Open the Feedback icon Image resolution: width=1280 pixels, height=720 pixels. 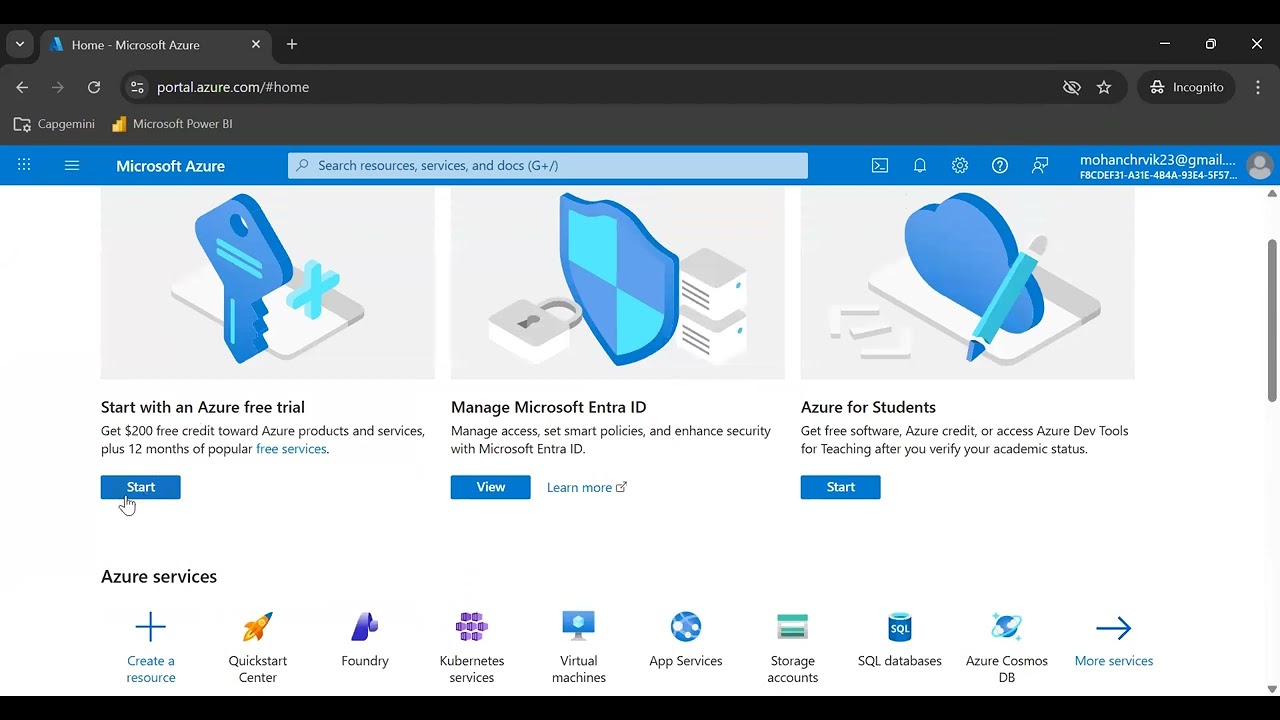(x=1040, y=166)
